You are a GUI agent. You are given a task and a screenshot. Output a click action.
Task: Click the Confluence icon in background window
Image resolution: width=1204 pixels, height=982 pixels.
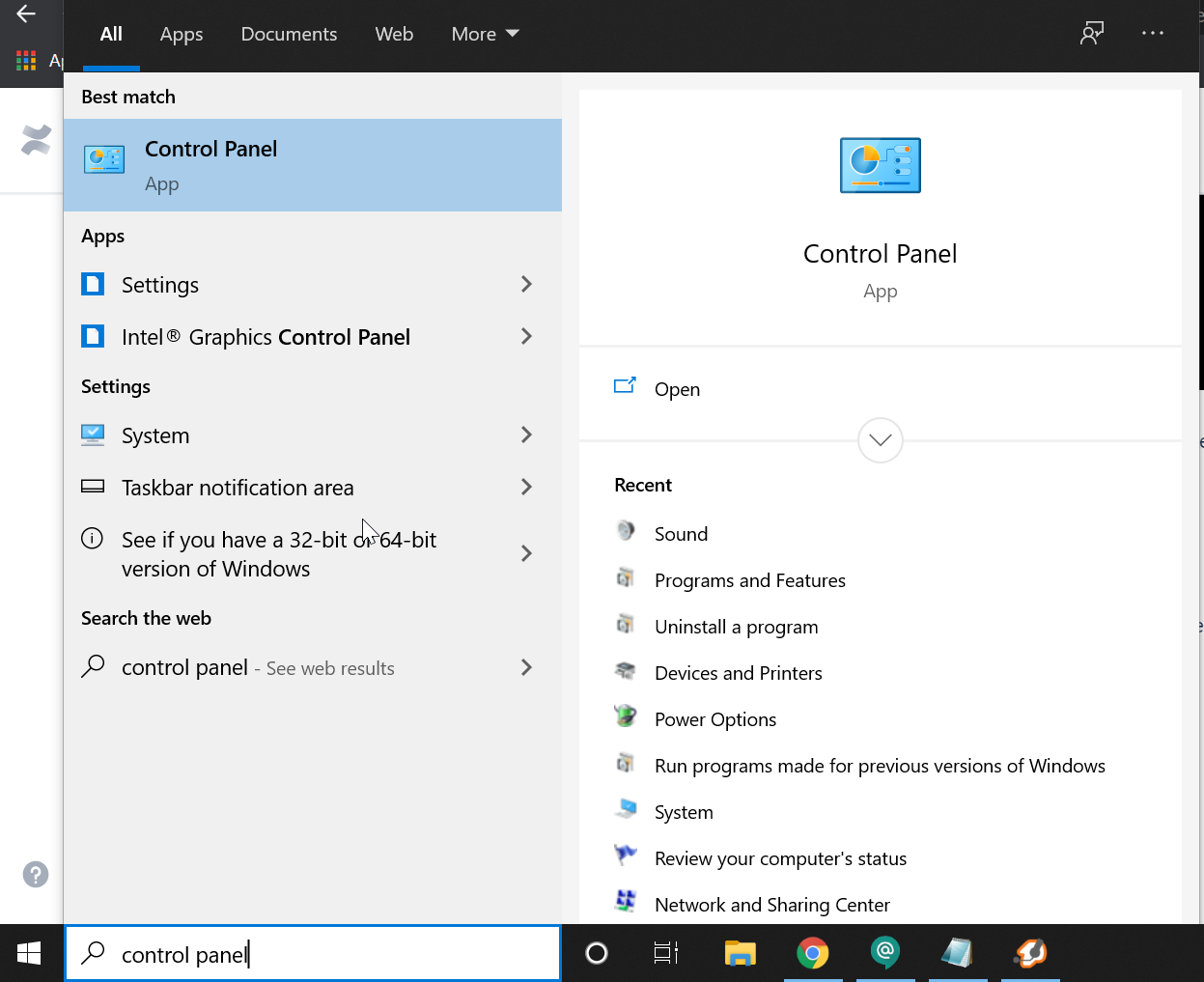(x=37, y=140)
